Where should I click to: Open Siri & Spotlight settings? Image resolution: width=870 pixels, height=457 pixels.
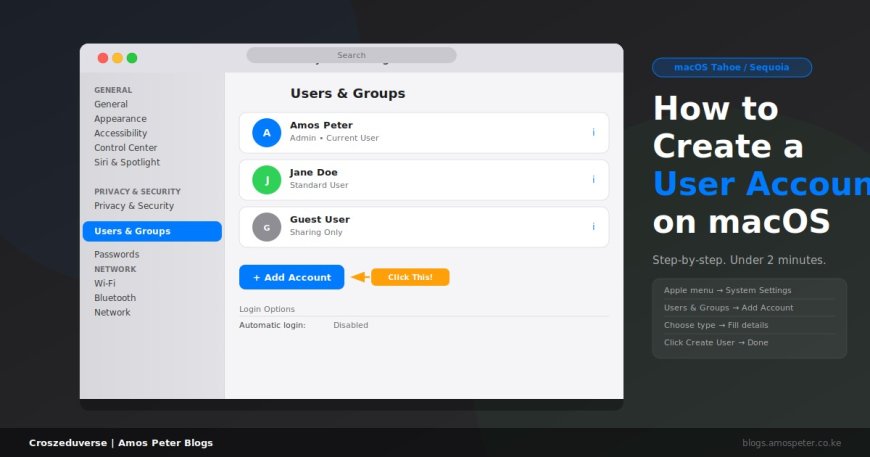click(127, 162)
